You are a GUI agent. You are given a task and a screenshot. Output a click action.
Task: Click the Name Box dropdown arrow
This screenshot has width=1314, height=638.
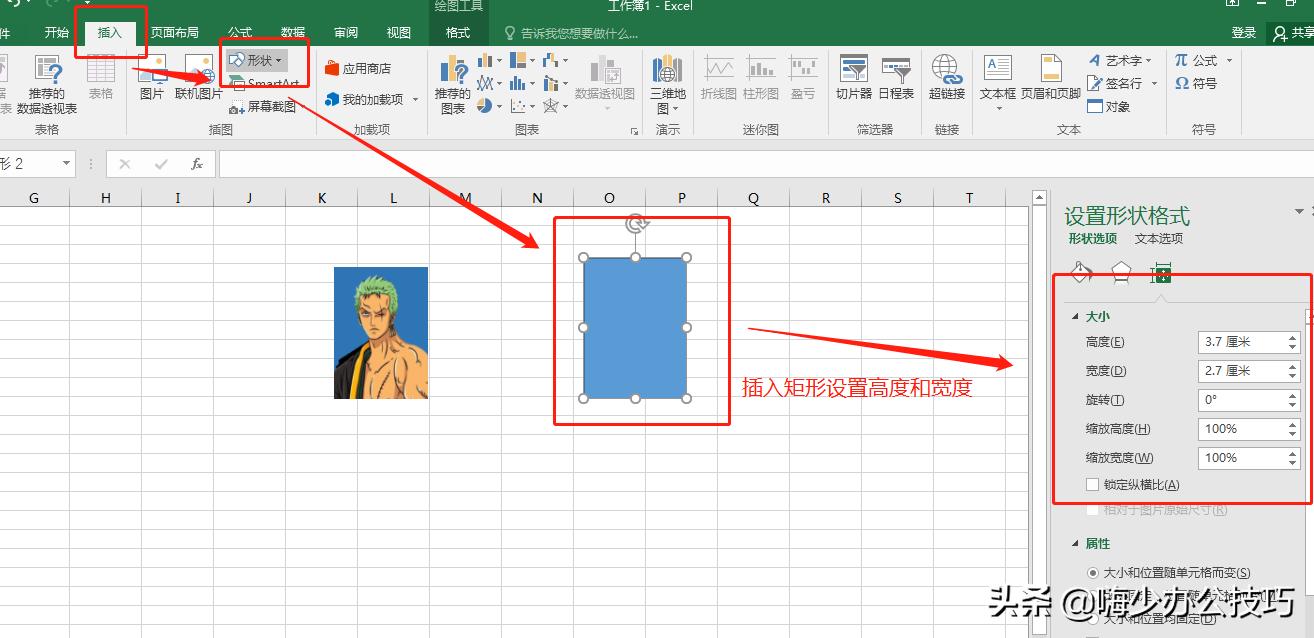tap(67, 163)
